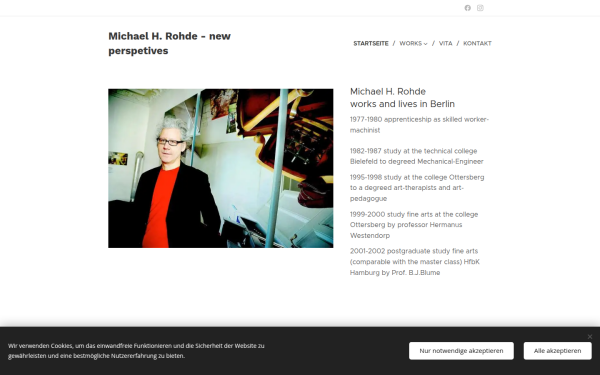600x375 pixels.
Task: Click site title 'Michael H. Rohde – new perspetives'
Action: (170, 43)
